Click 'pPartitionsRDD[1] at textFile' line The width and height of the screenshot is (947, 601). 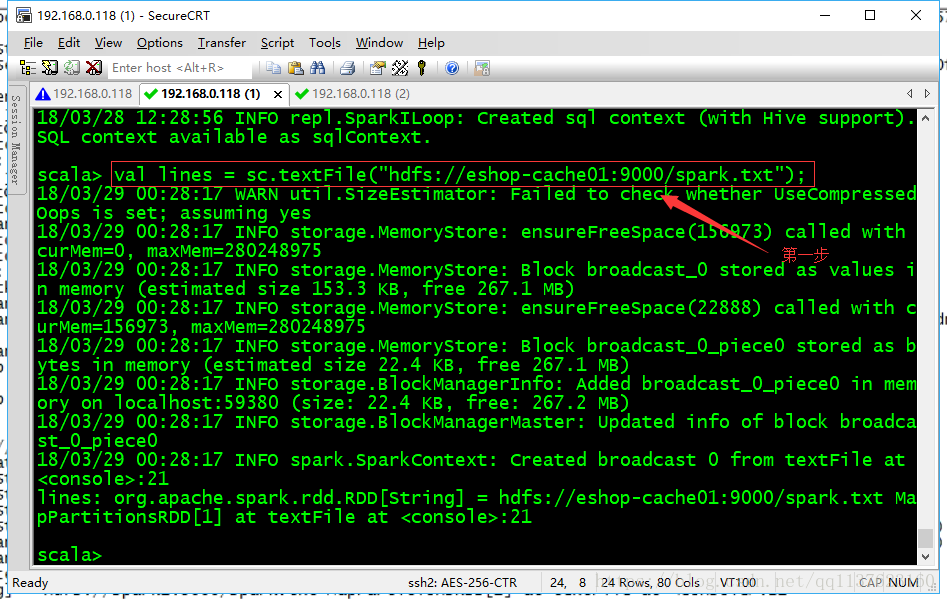(x=284, y=517)
